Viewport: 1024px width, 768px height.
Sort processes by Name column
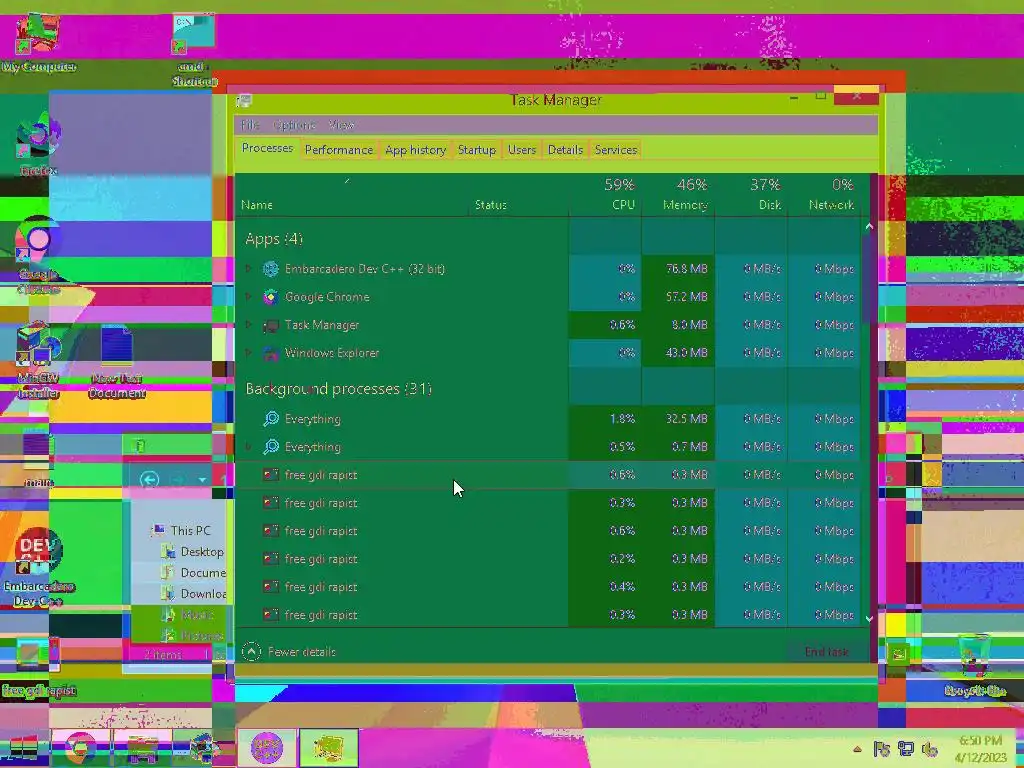coord(257,205)
